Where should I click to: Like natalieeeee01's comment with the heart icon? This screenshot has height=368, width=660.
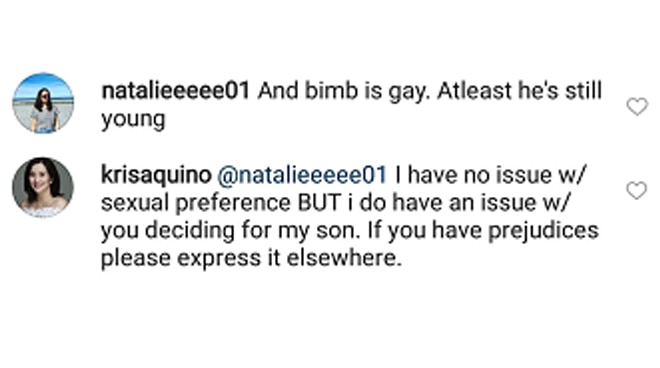coord(637,106)
